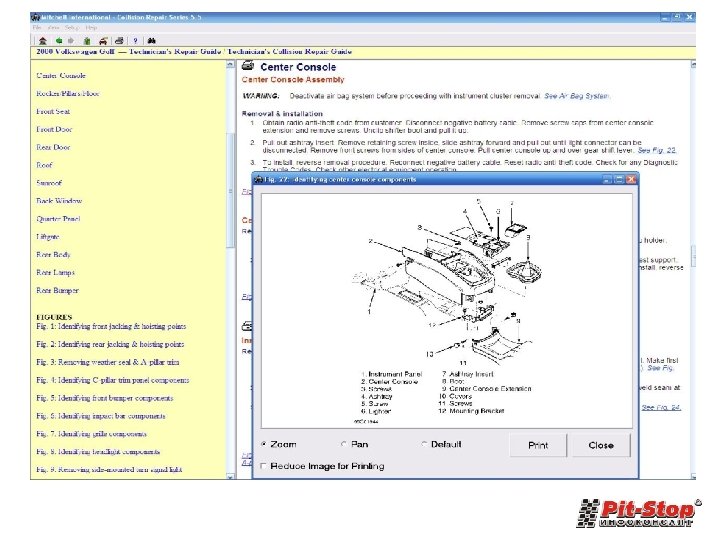Viewport: 720px width, 540px height.
Task: Click the Center Console Assembly heading
Action: [x=293, y=79]
